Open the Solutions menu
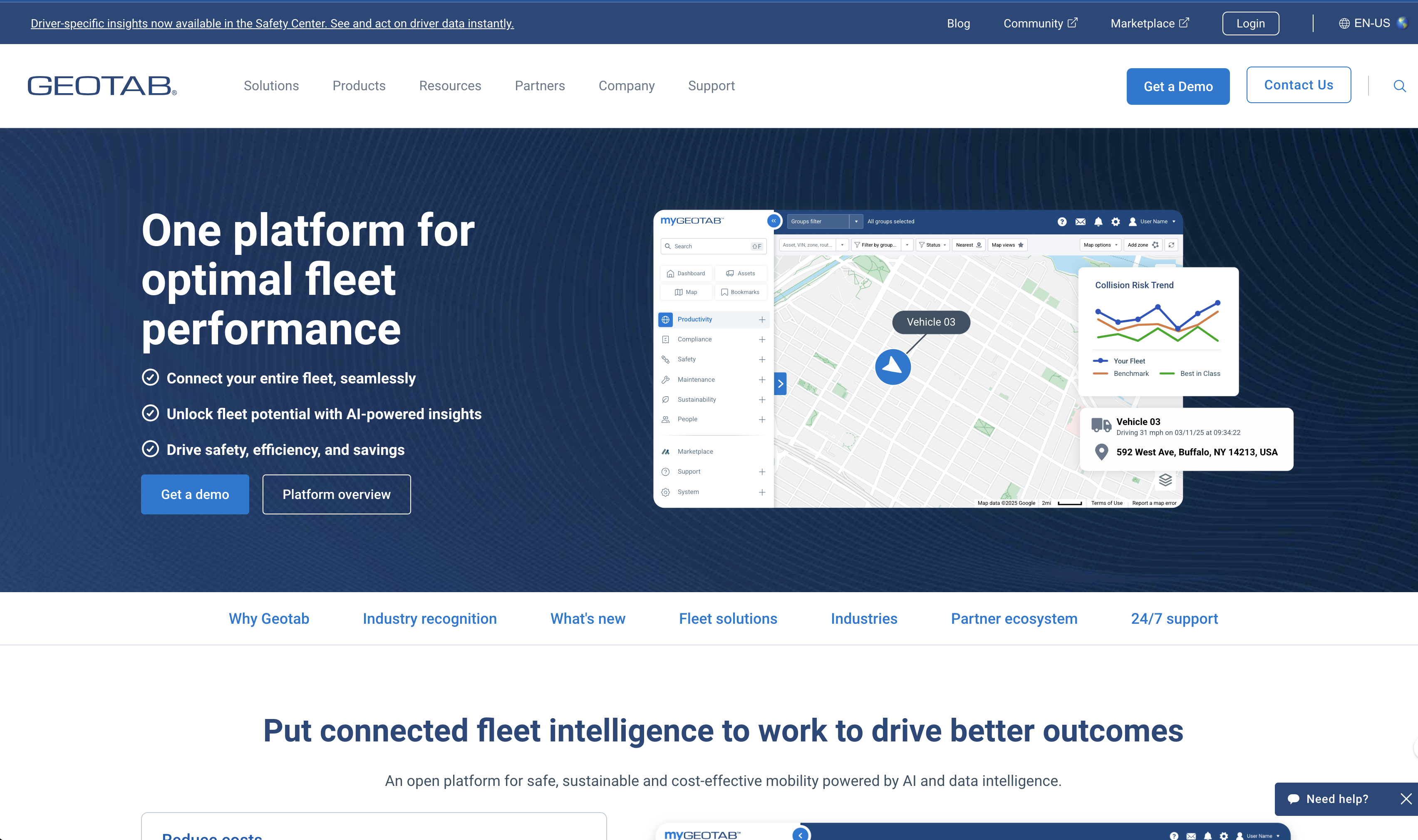 pyautogui.click(x=271, y=86)
